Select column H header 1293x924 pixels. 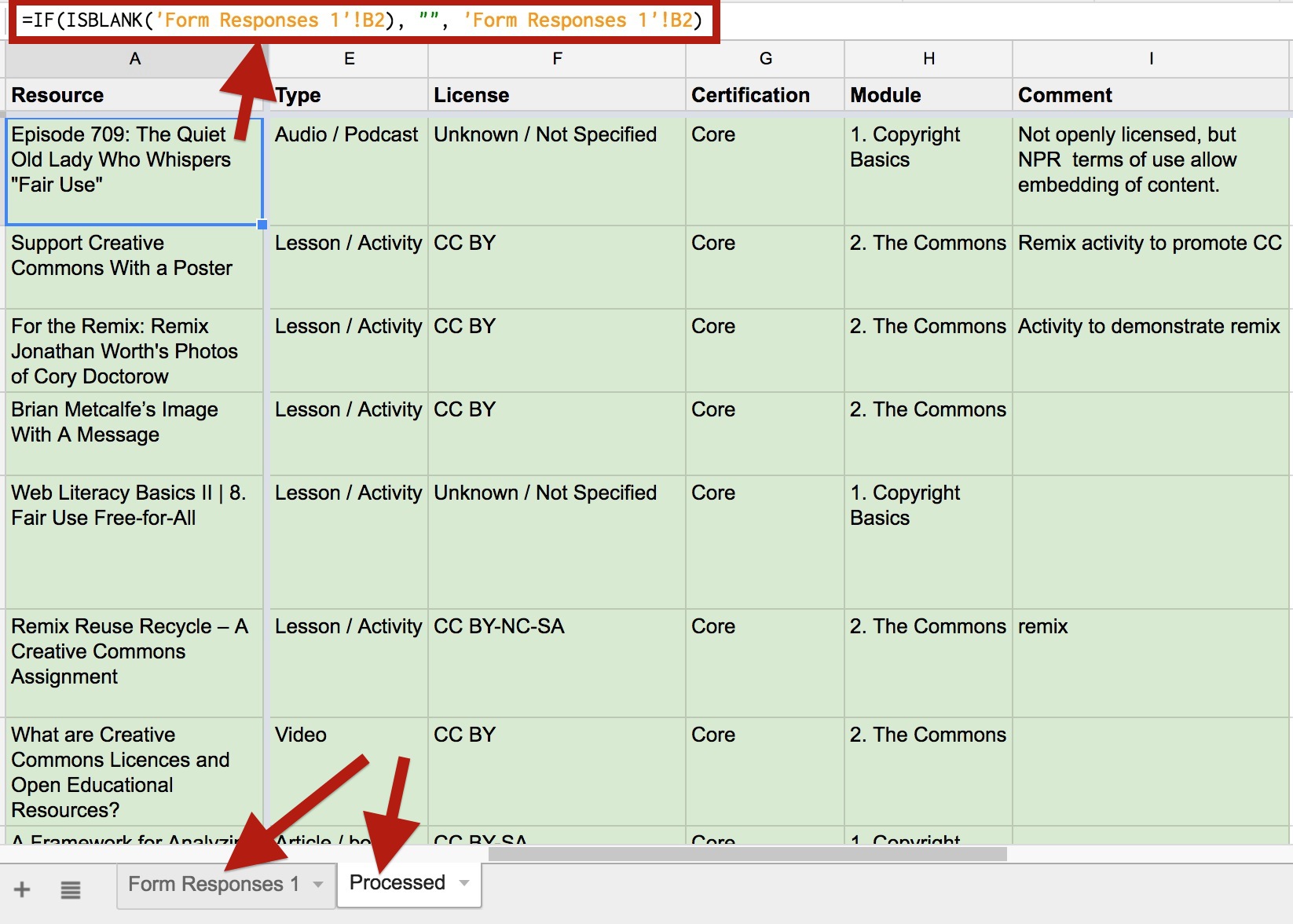coord(929,59)
